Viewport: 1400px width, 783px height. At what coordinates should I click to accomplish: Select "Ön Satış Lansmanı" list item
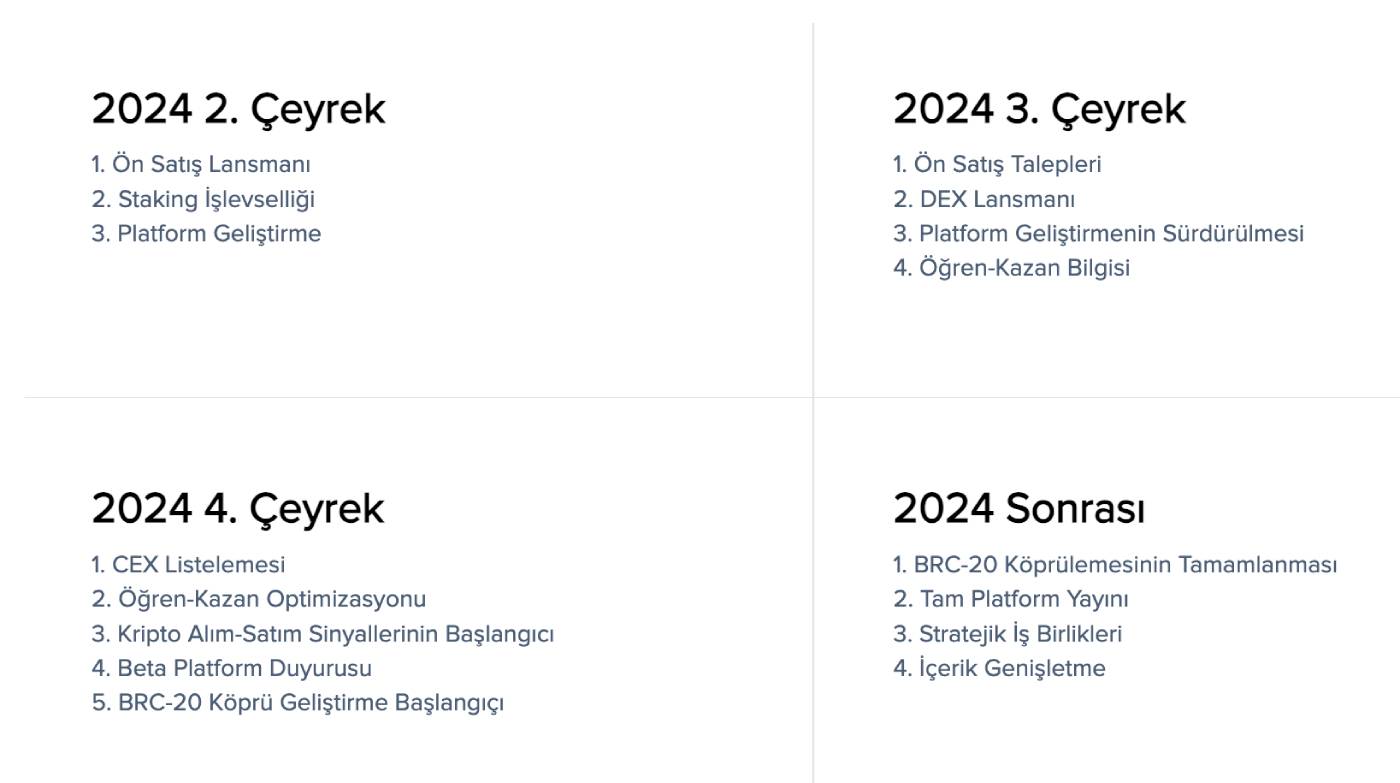point(211,164)
